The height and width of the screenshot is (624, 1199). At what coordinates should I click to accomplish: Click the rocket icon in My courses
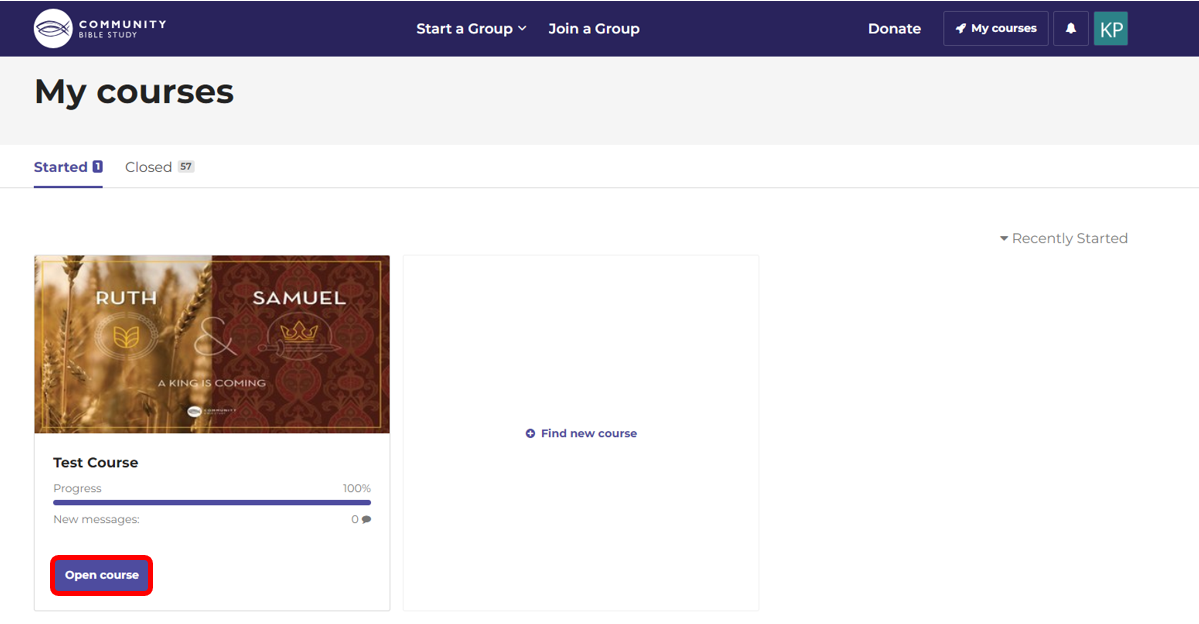961,29
